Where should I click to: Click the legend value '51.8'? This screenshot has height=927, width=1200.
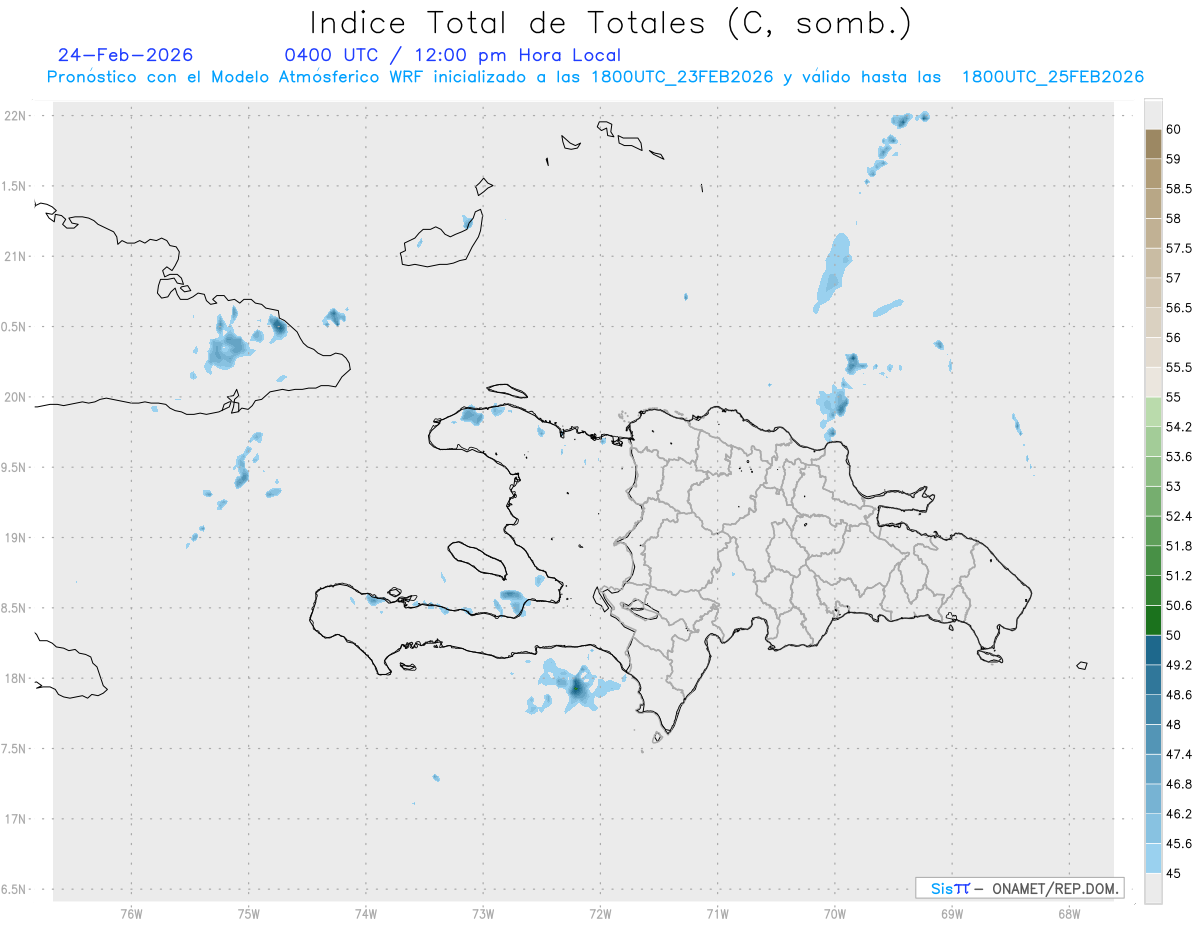click(x=1179, y=546)
